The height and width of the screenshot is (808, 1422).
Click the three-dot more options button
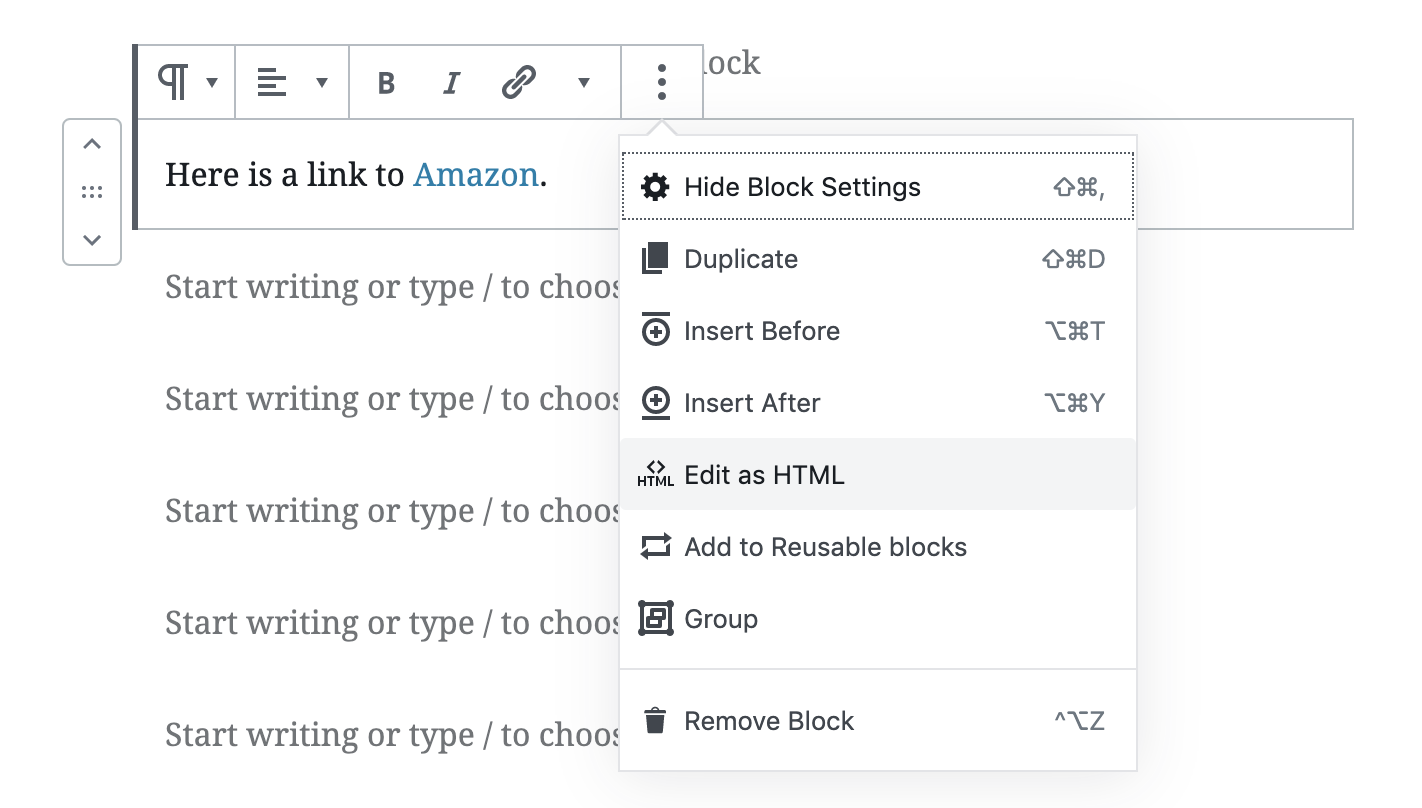click(661, 82)
